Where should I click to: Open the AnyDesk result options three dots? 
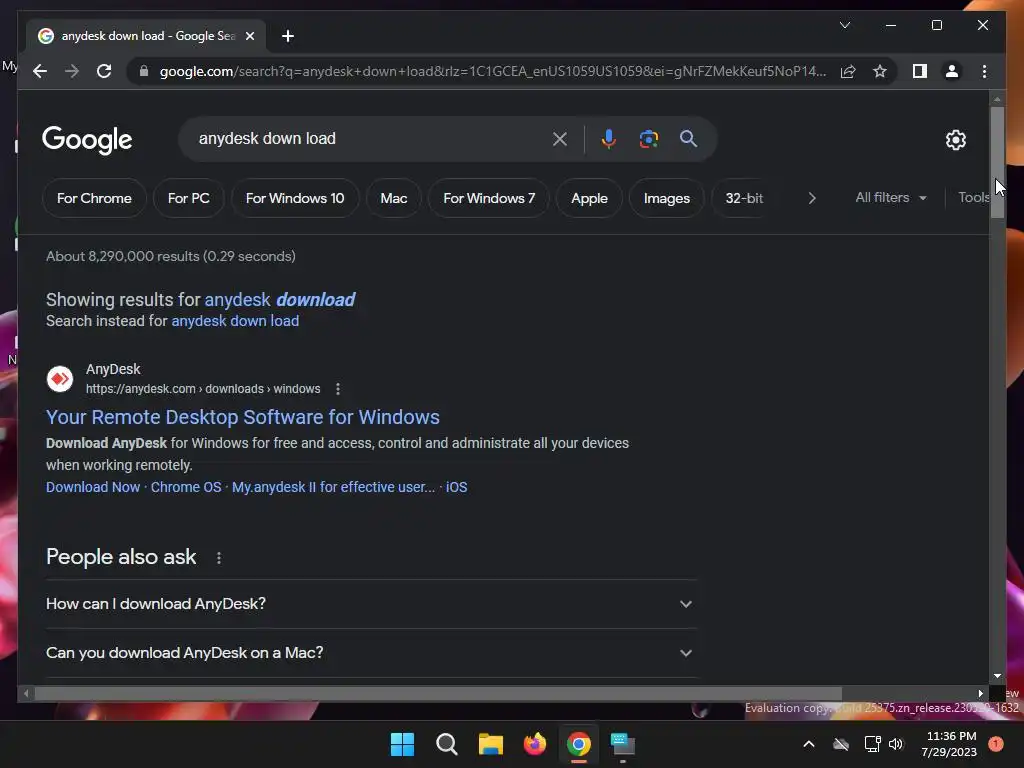coord(338,389)
